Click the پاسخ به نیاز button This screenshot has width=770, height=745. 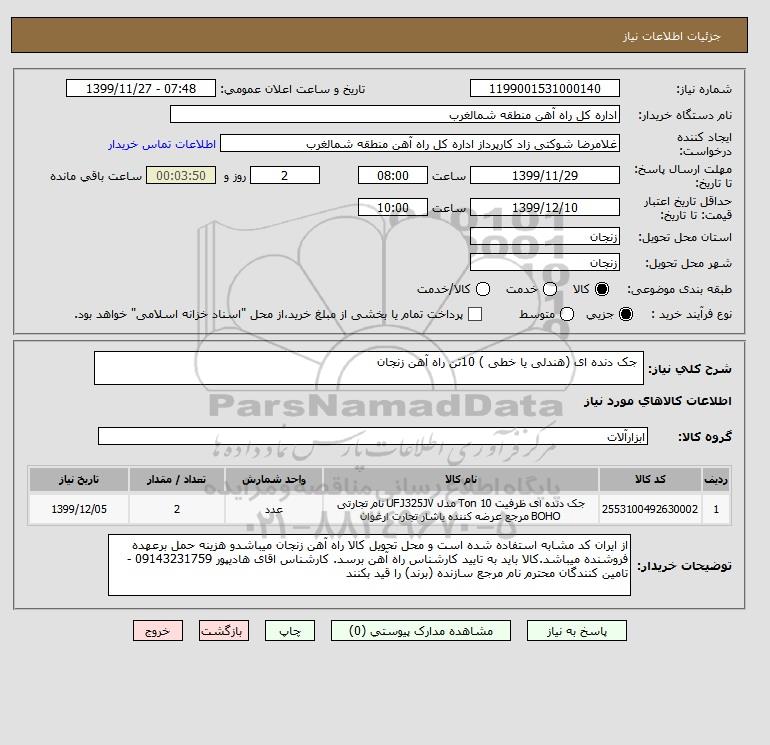coord(577,631)
